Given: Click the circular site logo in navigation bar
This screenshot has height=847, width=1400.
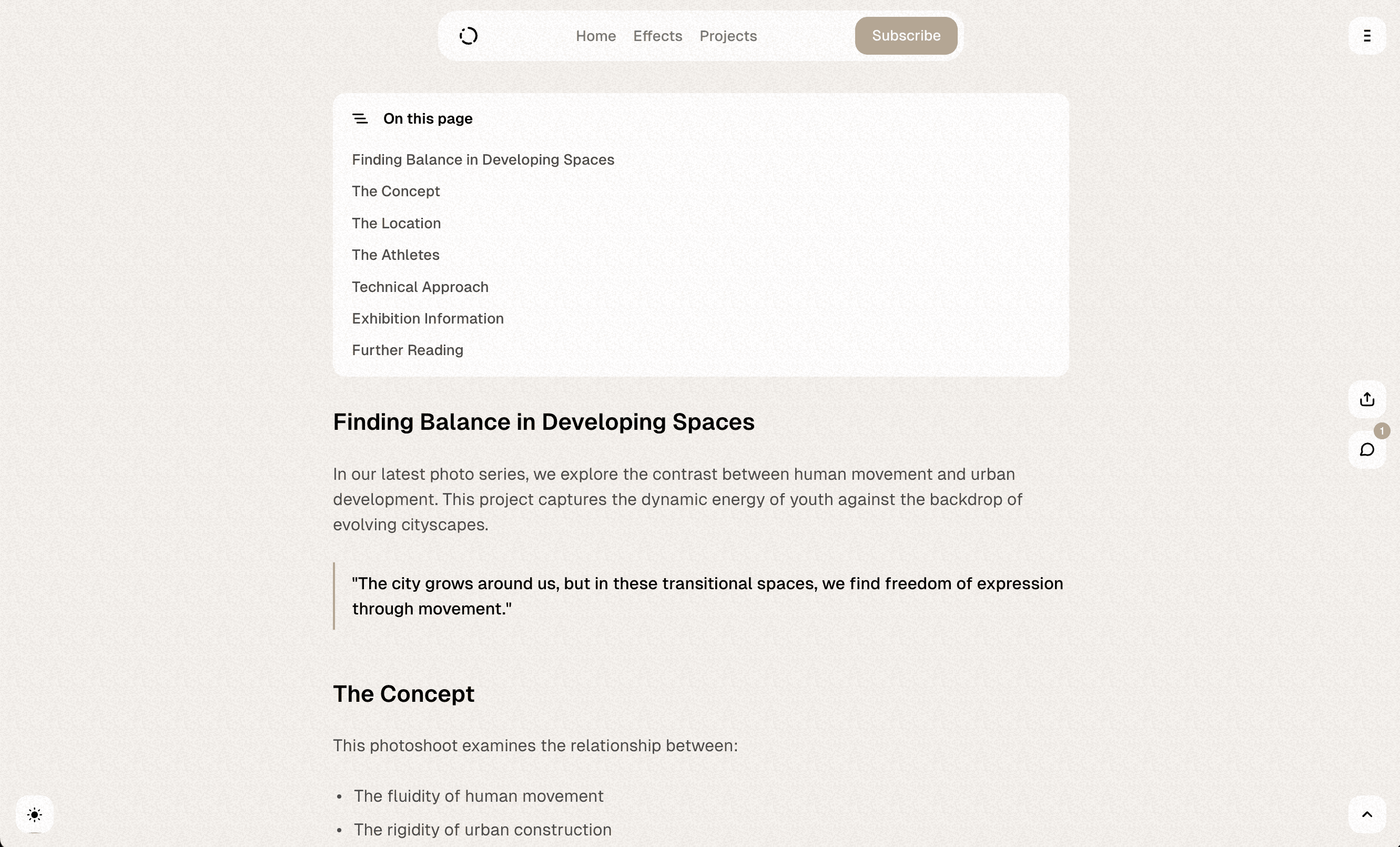Looking at the screenshot, I should (468, 35).
